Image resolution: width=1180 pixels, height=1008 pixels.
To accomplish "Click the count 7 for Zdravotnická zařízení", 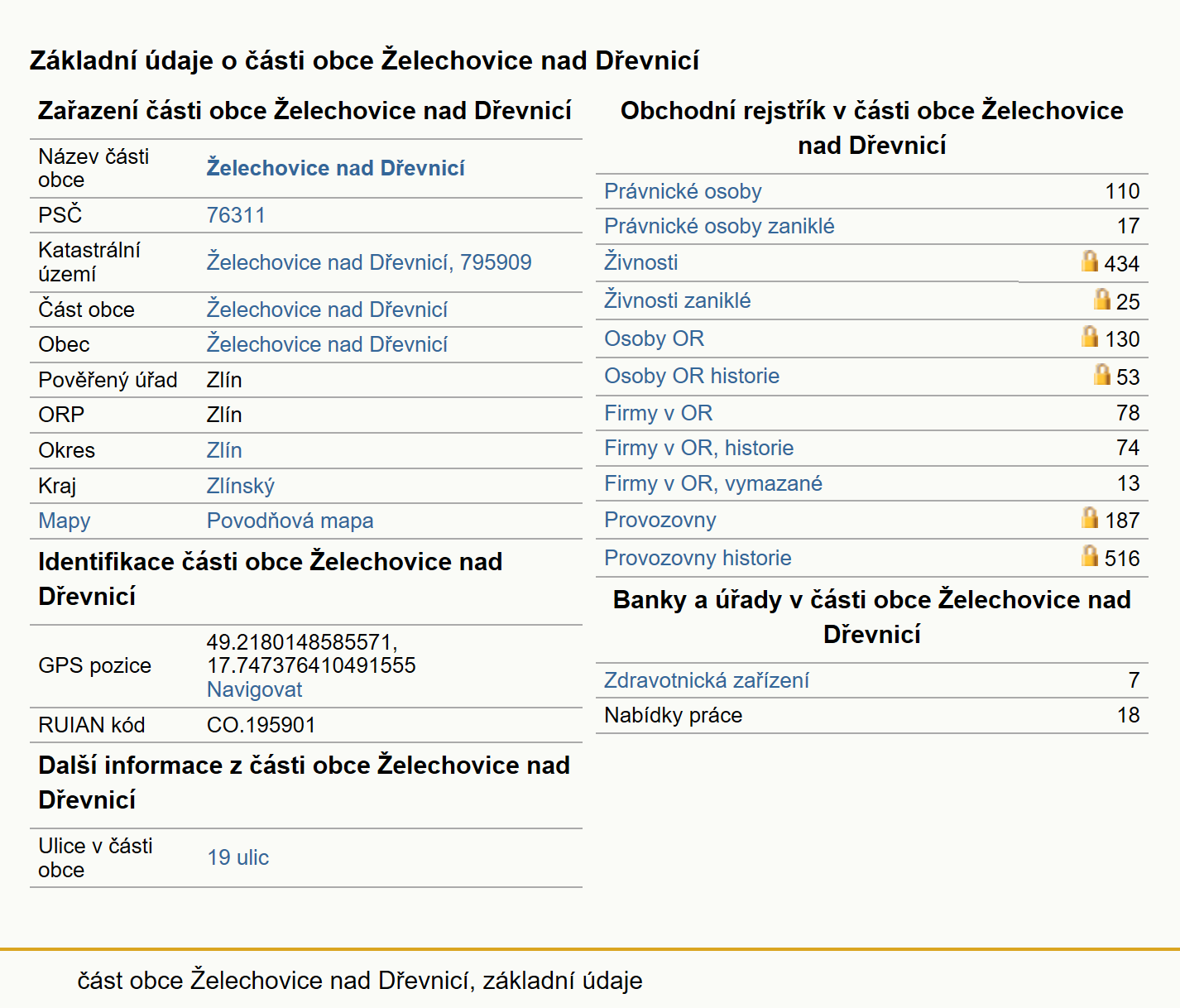I will click(x=1134, y=680).
